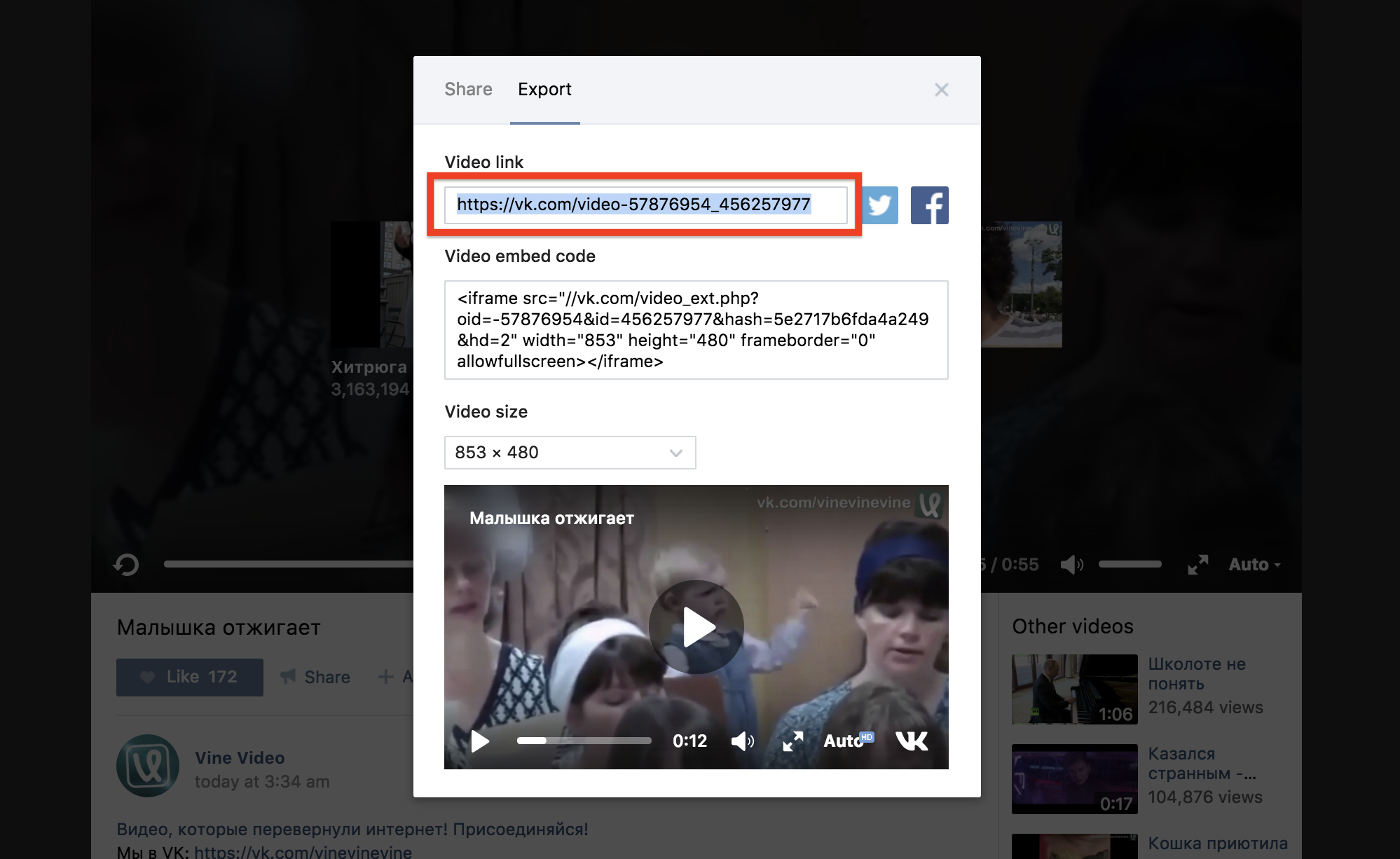1400x859 pixels.
Task: Click the vk.com/vinevinevine watermark link in preview
Action: [x=834, y=502]
